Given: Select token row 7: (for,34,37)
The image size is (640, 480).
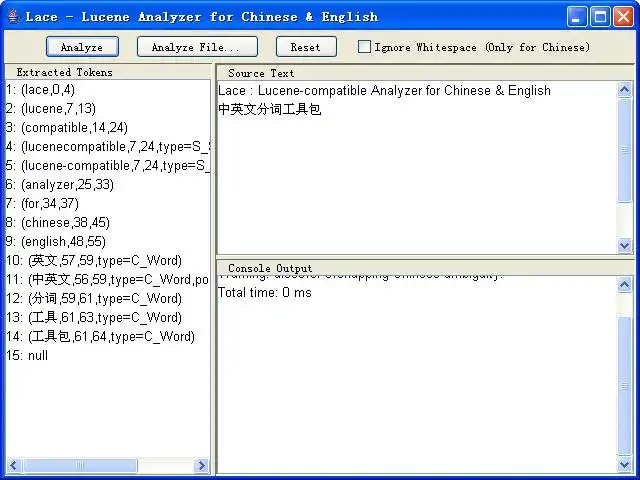Looking at the screenshot, I should click(x=108, y=203).
